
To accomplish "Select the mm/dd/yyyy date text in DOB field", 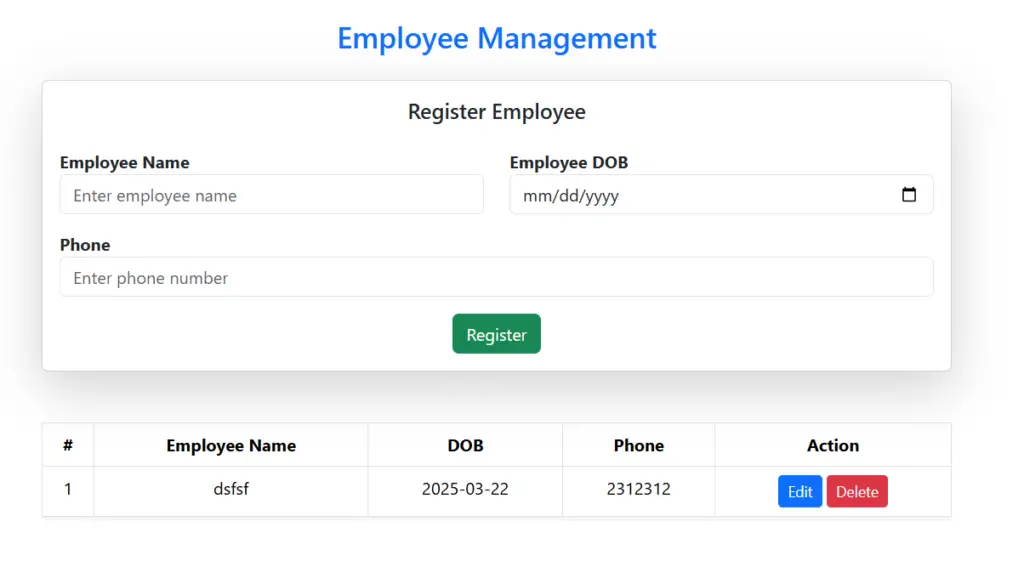I will coord(571,196).
